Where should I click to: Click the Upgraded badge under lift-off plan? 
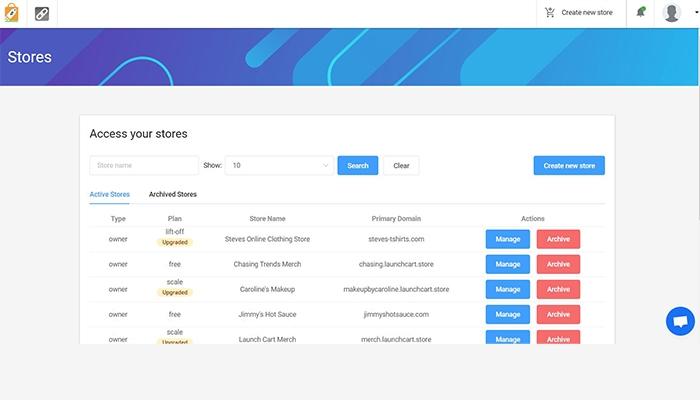pyautogui.click(x=175, y=242)
